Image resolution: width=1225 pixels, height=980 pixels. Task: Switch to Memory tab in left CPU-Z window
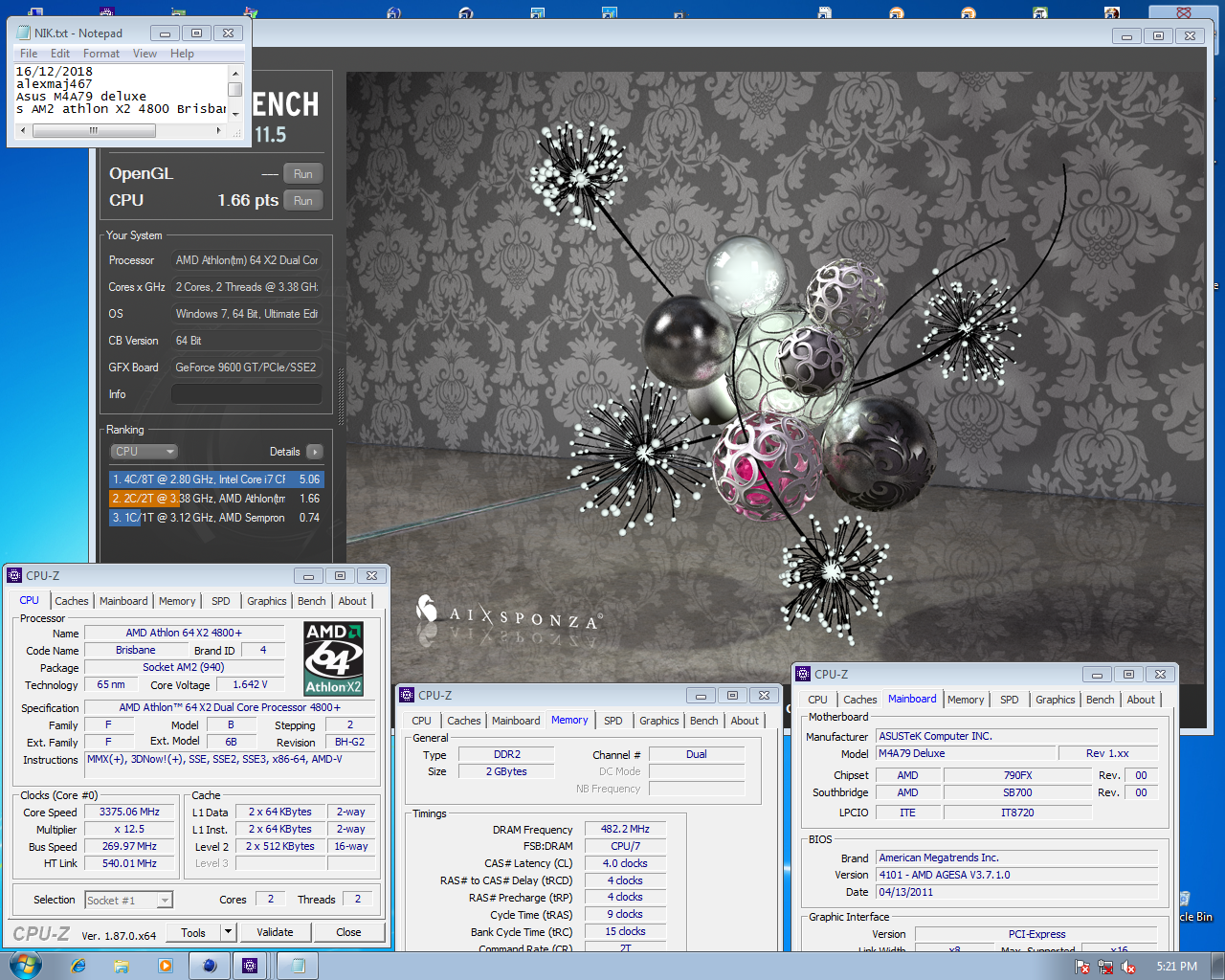click(x=177, y=601)
